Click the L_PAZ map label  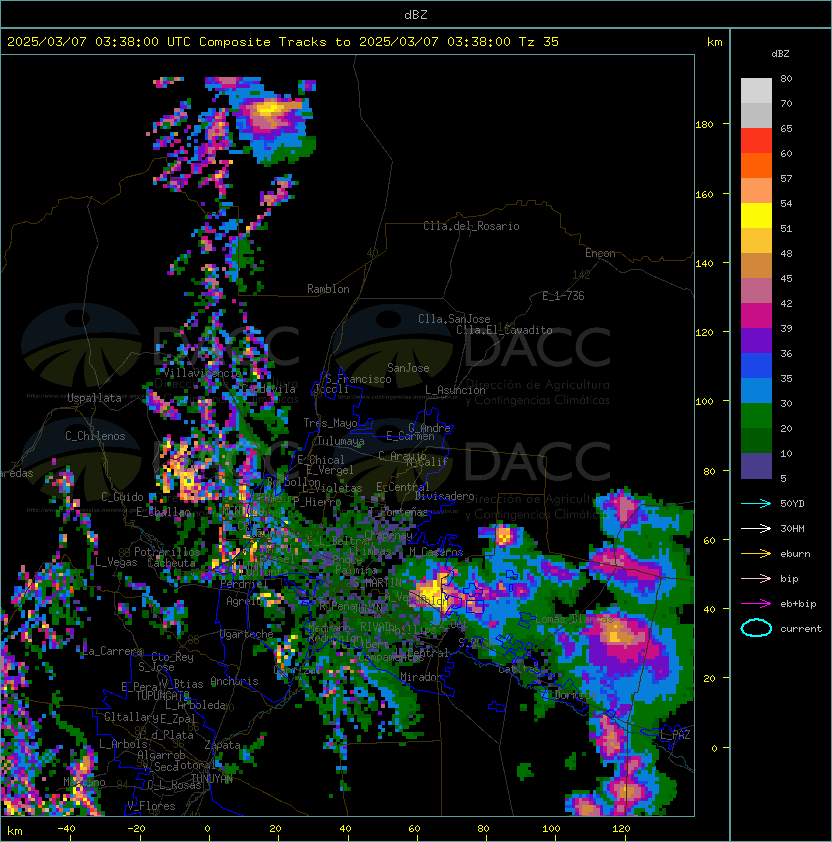[x=675, y=735]
